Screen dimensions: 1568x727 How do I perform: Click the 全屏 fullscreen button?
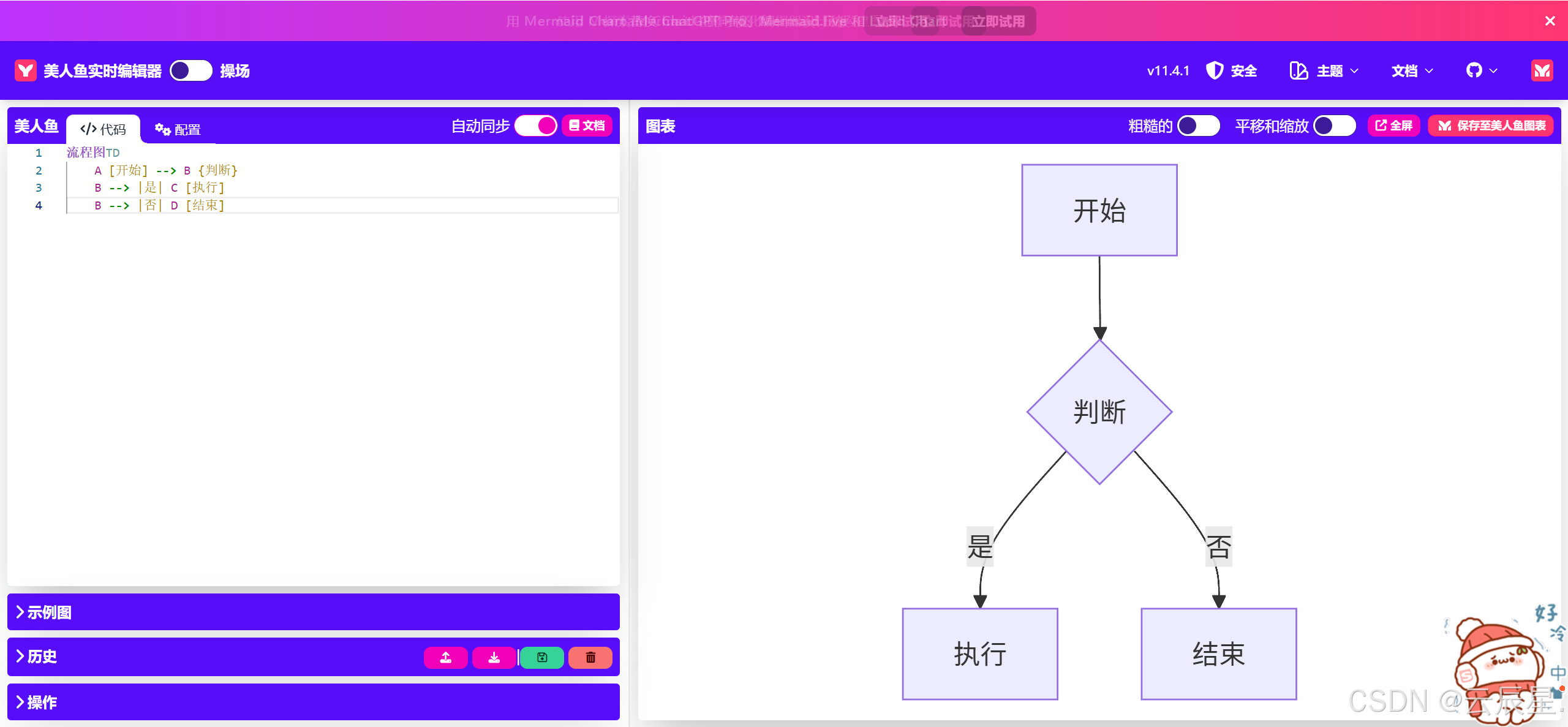tap(1393, 126)
